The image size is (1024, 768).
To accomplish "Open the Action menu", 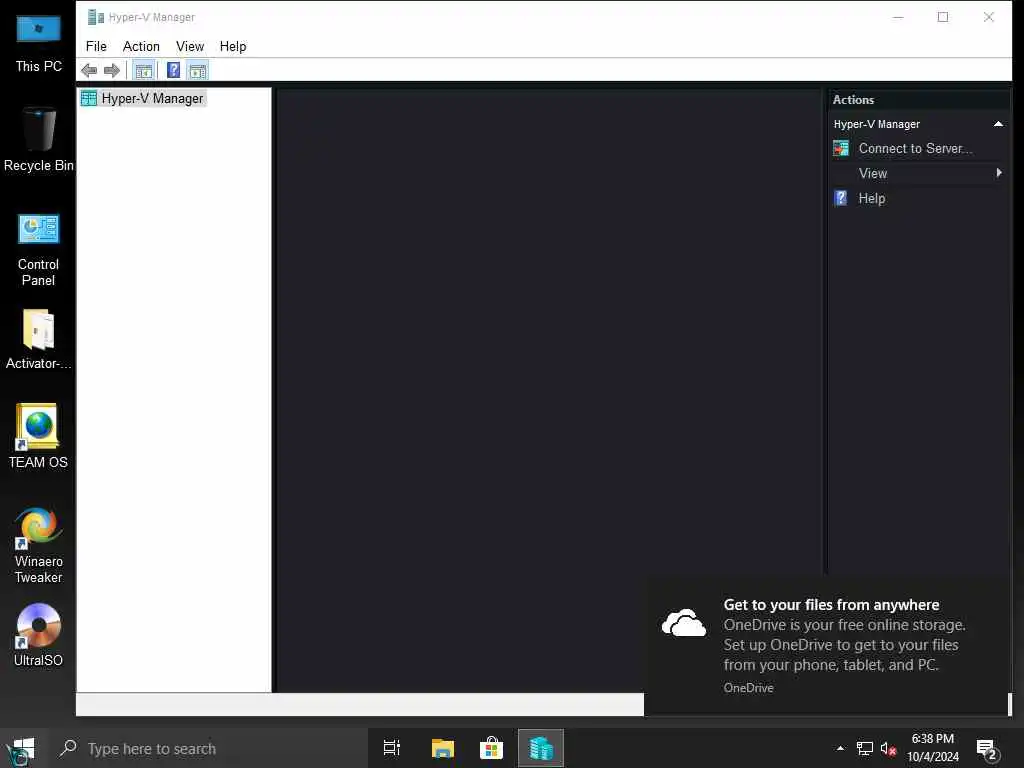I will (141, 46).
